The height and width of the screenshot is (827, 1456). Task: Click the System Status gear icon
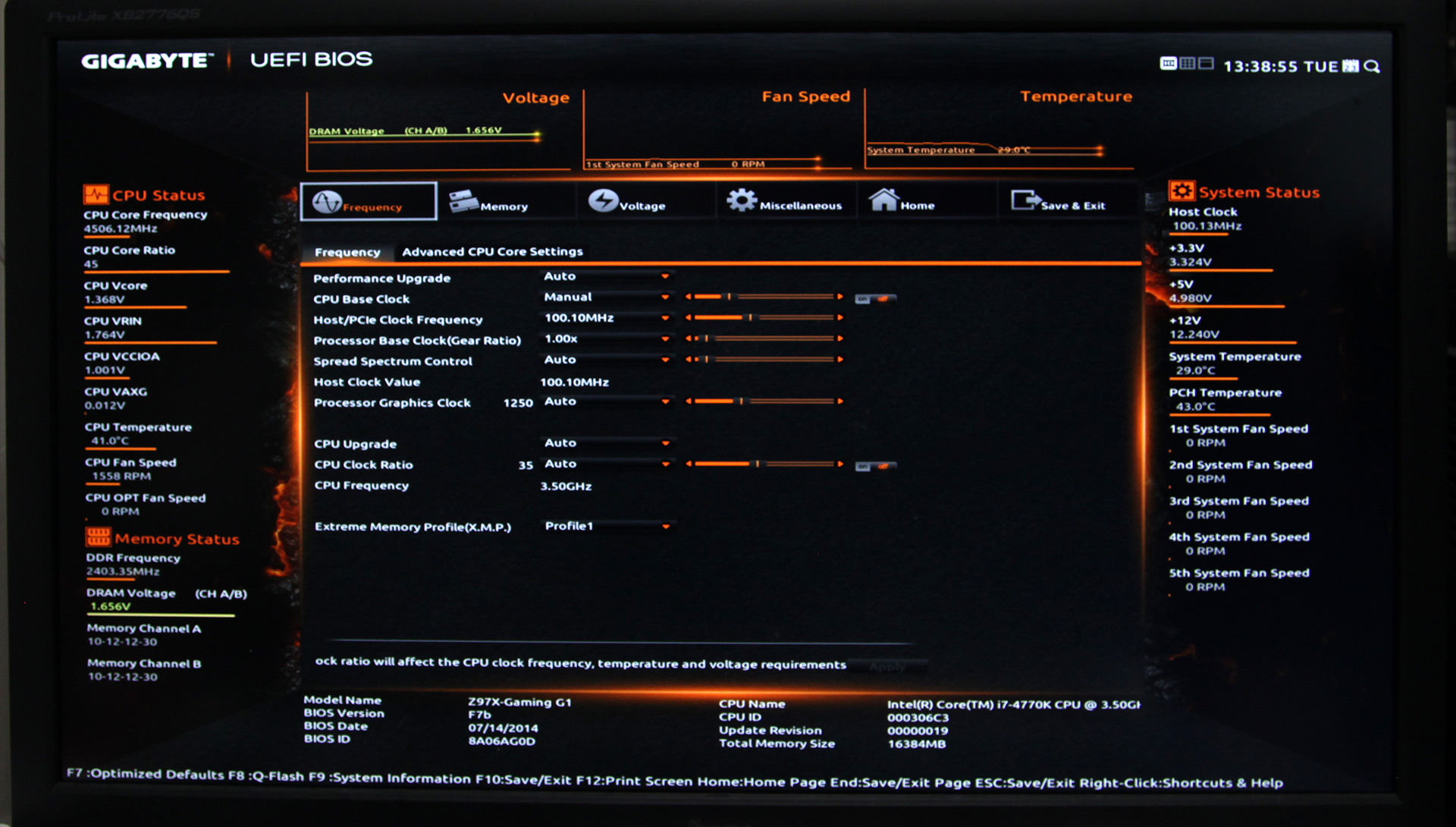point(1181,190)
